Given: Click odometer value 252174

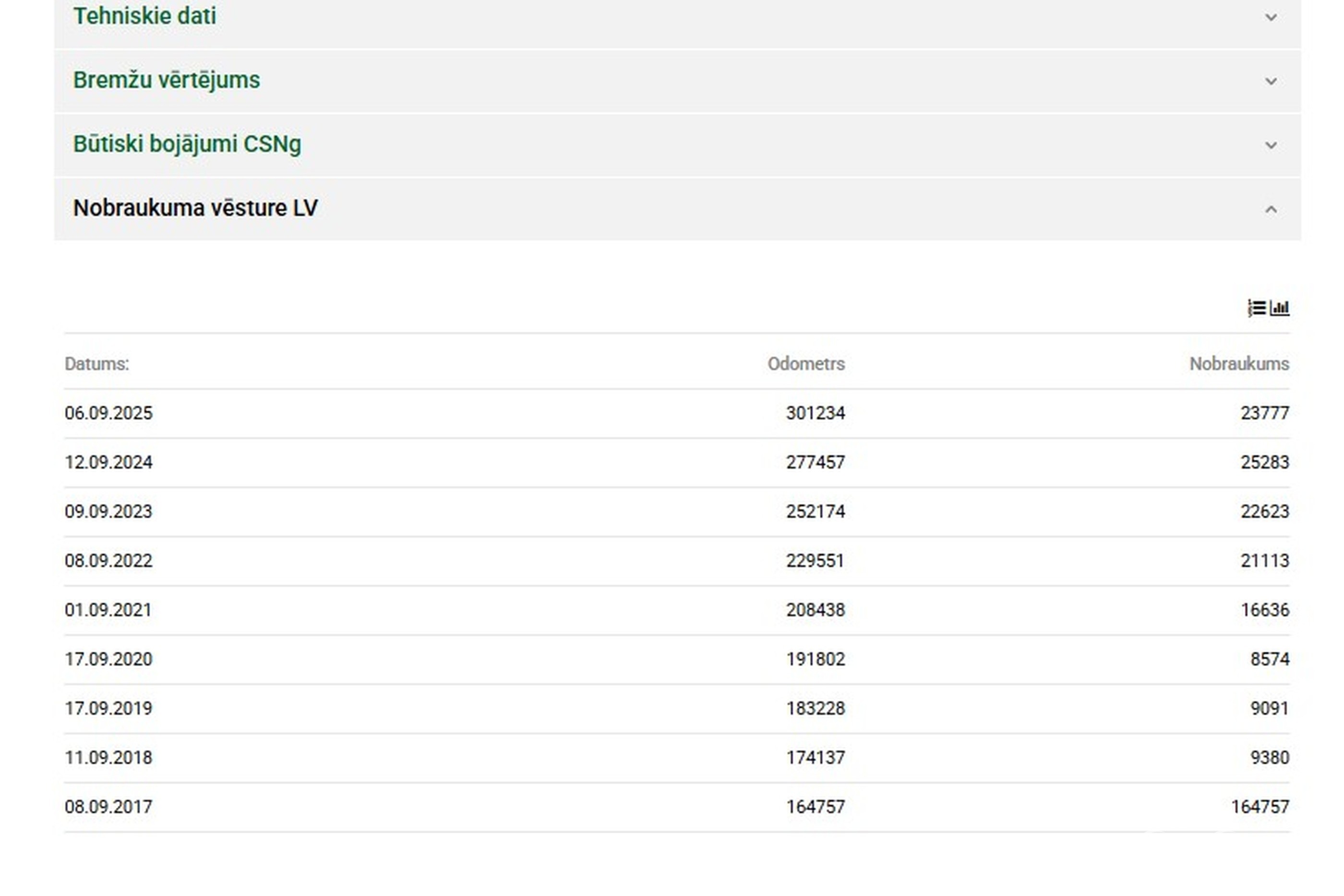Looking at the screenshot, I should pyautogui.click(x=815, y=512).
